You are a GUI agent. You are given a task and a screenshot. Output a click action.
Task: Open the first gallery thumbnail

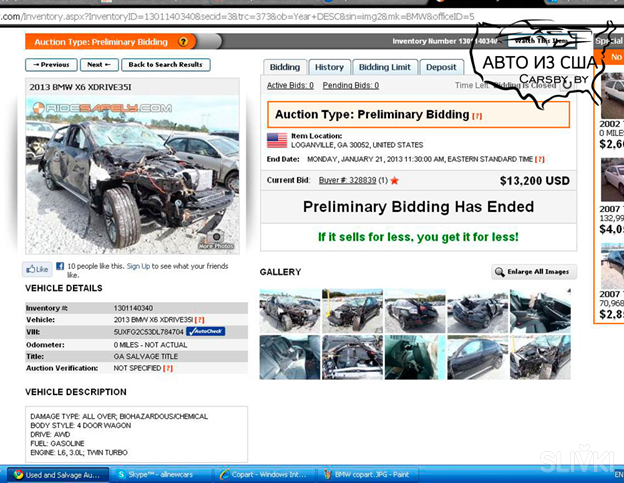(289, 311)
